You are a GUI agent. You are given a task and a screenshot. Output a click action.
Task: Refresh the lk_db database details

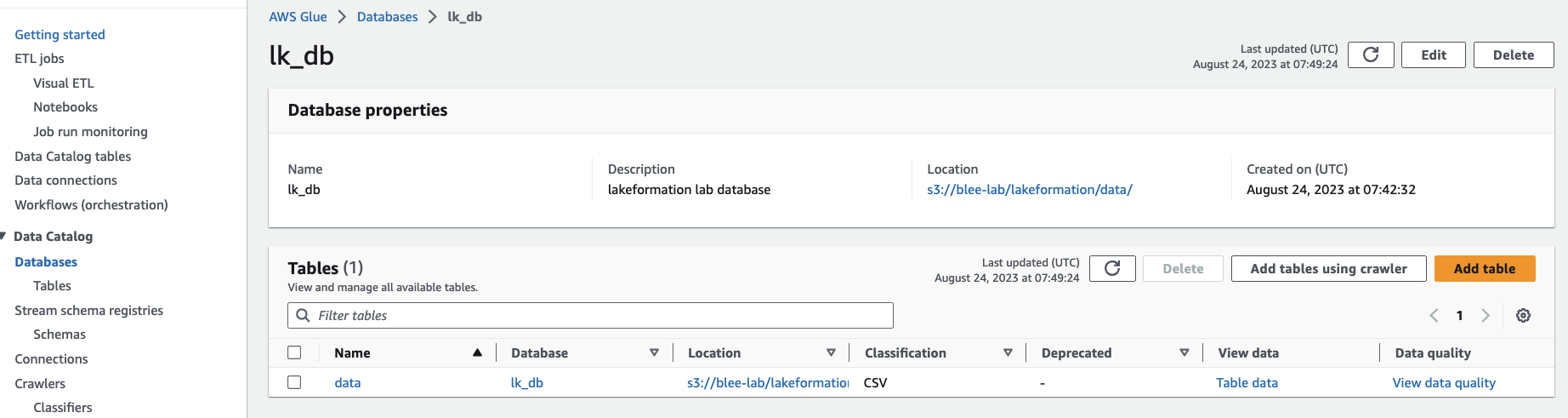click(x=1371, y=55)
